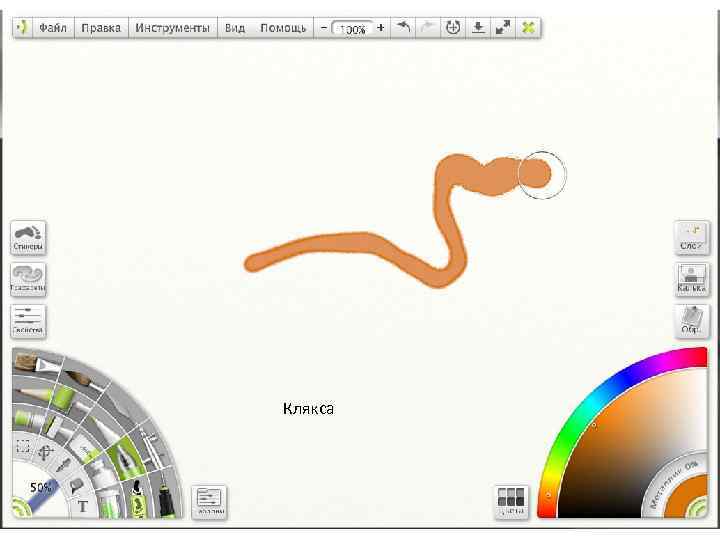Select the highlighted green ink pen tool
The width and height of the screenshot is (720, 540).
(x=125, y=456)
